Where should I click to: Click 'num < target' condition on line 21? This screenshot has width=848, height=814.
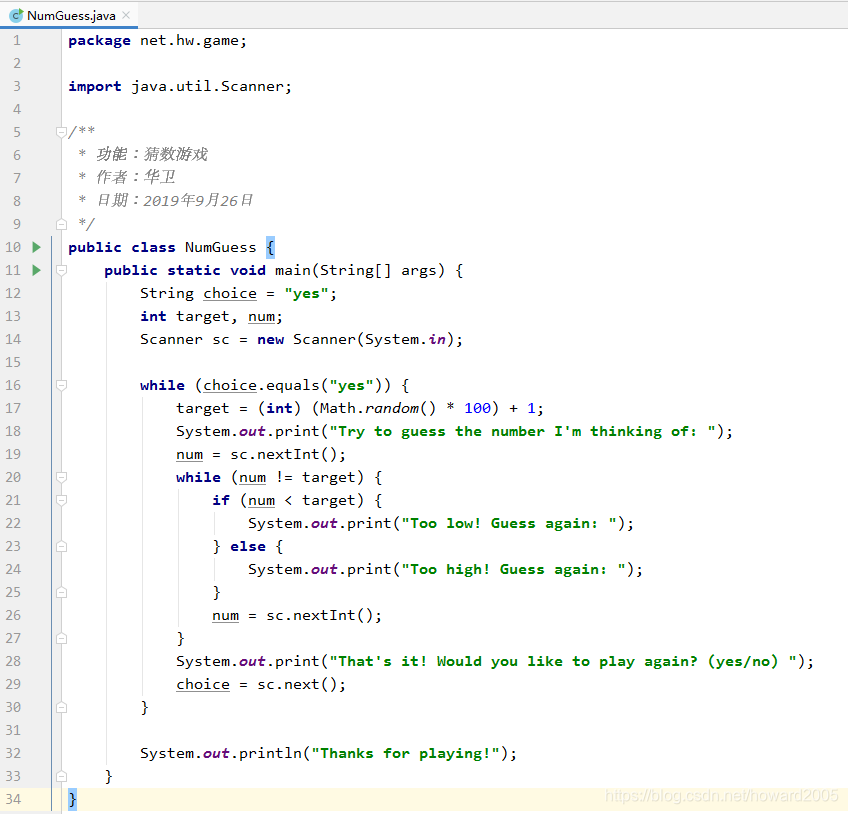tap(302, 501)
